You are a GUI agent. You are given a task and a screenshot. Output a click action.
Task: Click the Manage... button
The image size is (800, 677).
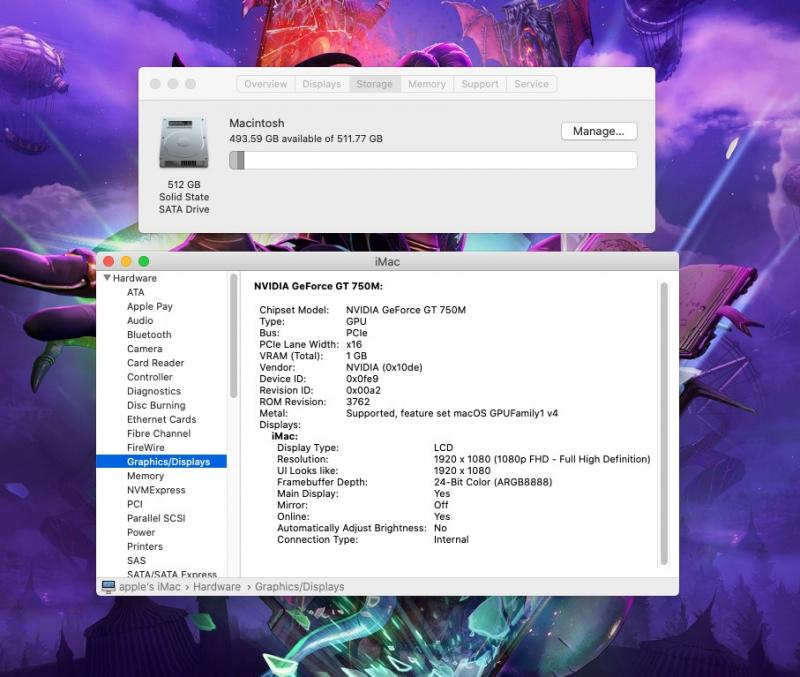click(x=598, y=131)
